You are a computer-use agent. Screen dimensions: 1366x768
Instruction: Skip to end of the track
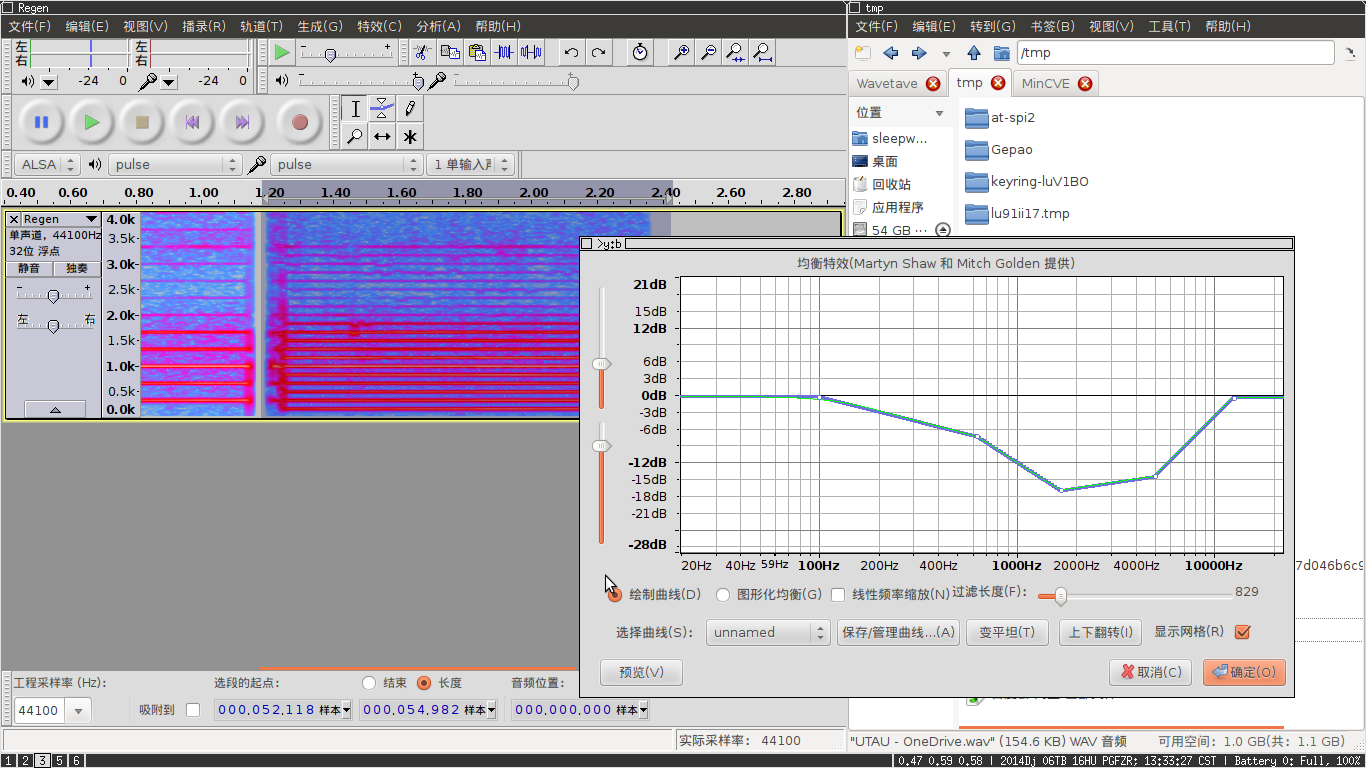pyautogui.click(x=242, y=122)
